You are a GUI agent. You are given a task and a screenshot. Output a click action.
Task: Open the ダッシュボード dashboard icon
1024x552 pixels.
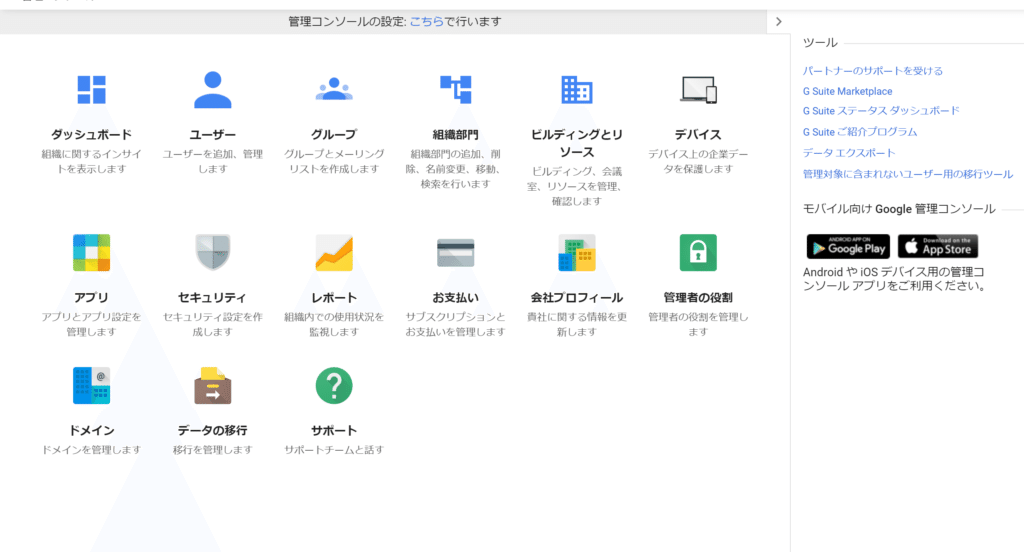pyautogui.click(x=91, y=89)
